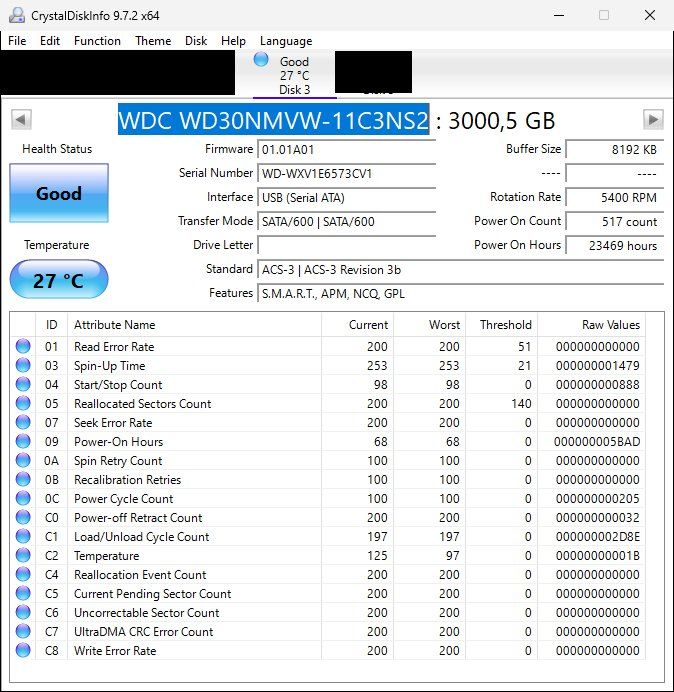Click raw value 000000002D8E
Viewport: 674px width, 692px height.
coord(598,536)
